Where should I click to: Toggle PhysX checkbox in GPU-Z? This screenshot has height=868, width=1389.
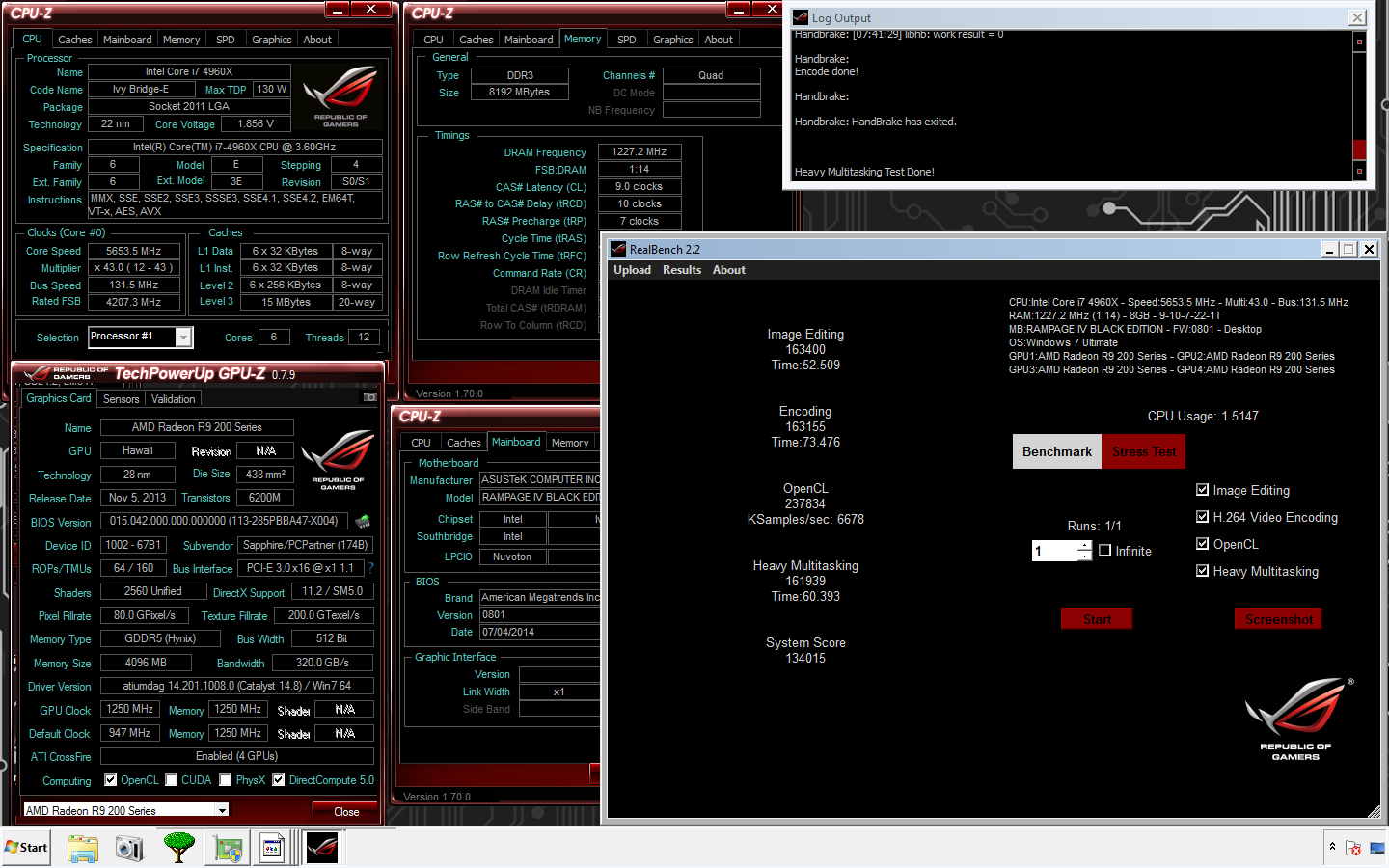pos(226,780)
